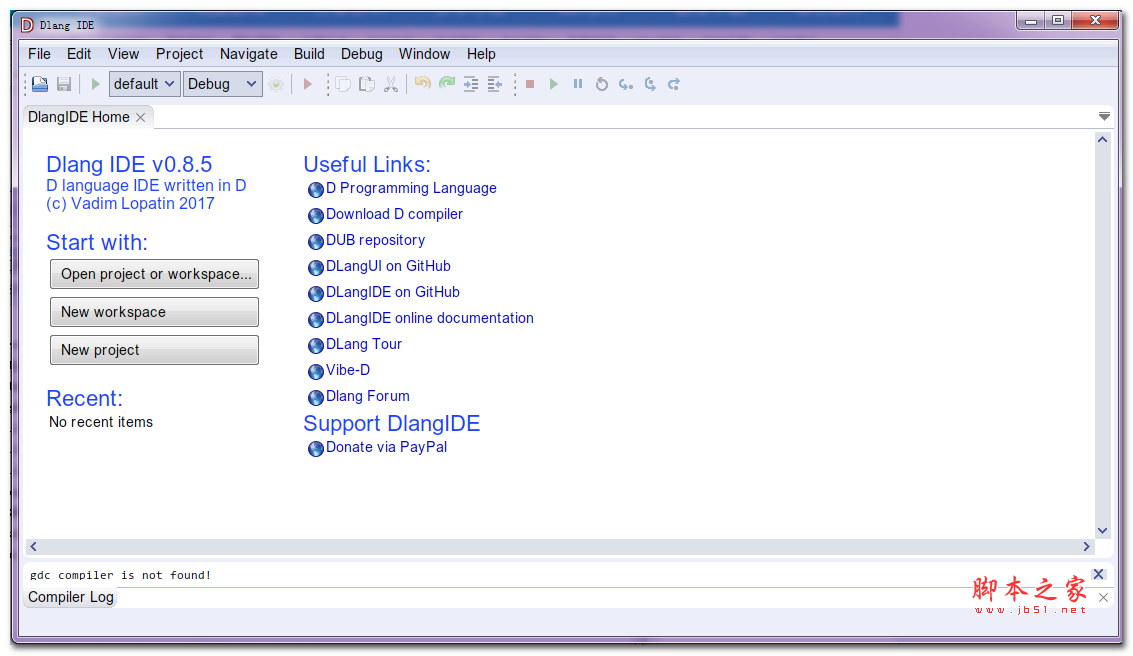
Task: Open the Debug menu
Action: (x=361, y=53)
